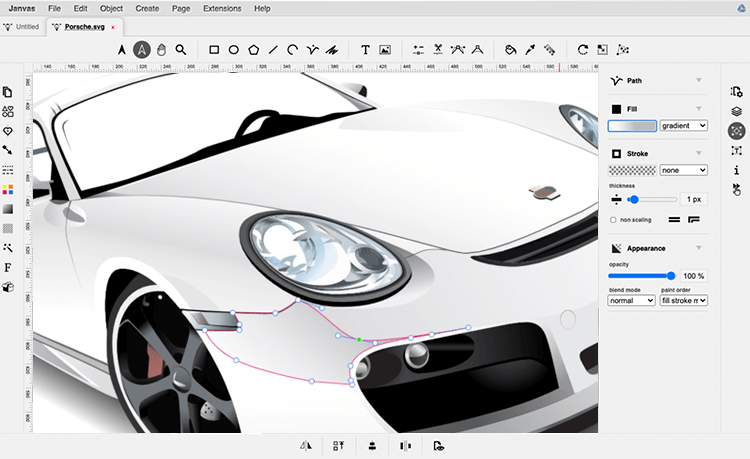This screenshot has width=750, height=459.
Task: Click the fill gradient preview swatch
Action: (x=632, y=126)
